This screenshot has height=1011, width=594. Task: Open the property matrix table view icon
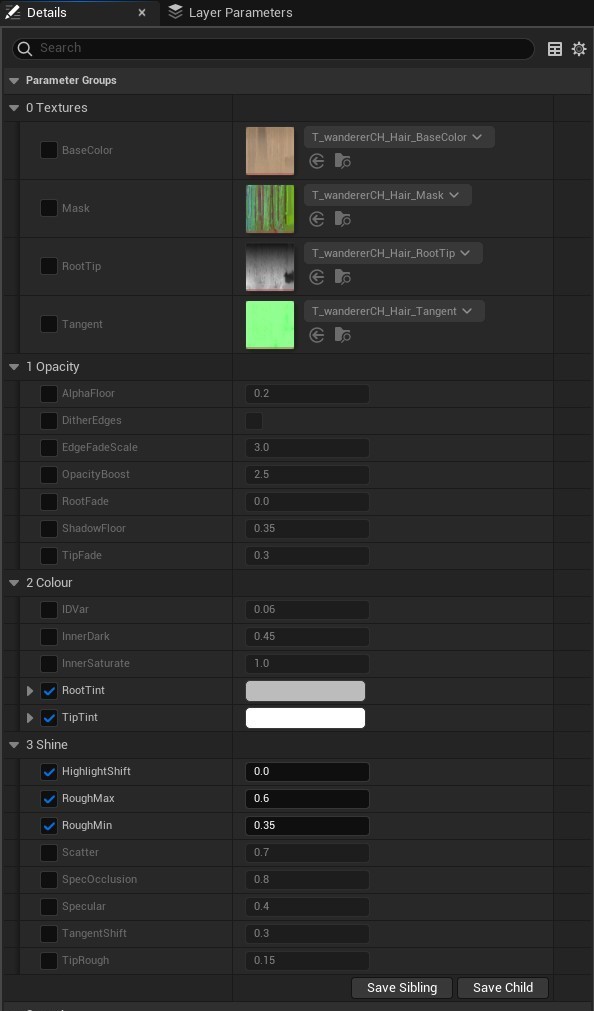coord(555,49)
